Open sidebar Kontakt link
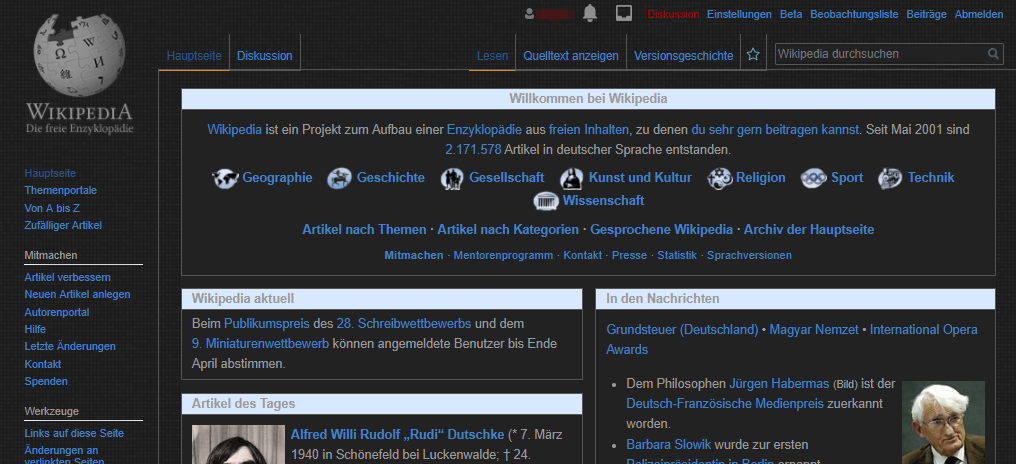This screenshot has height=464, width=1016. pos(43,364)
